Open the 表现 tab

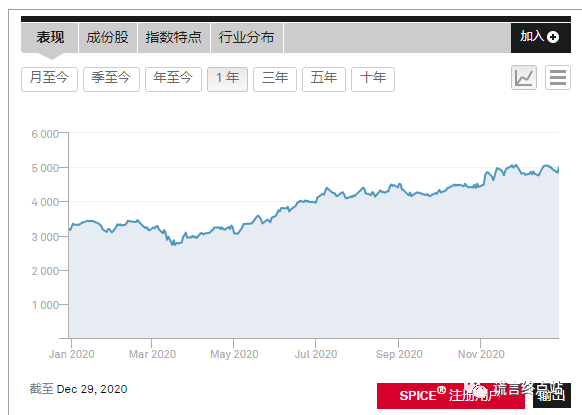(x=50, y=37)
